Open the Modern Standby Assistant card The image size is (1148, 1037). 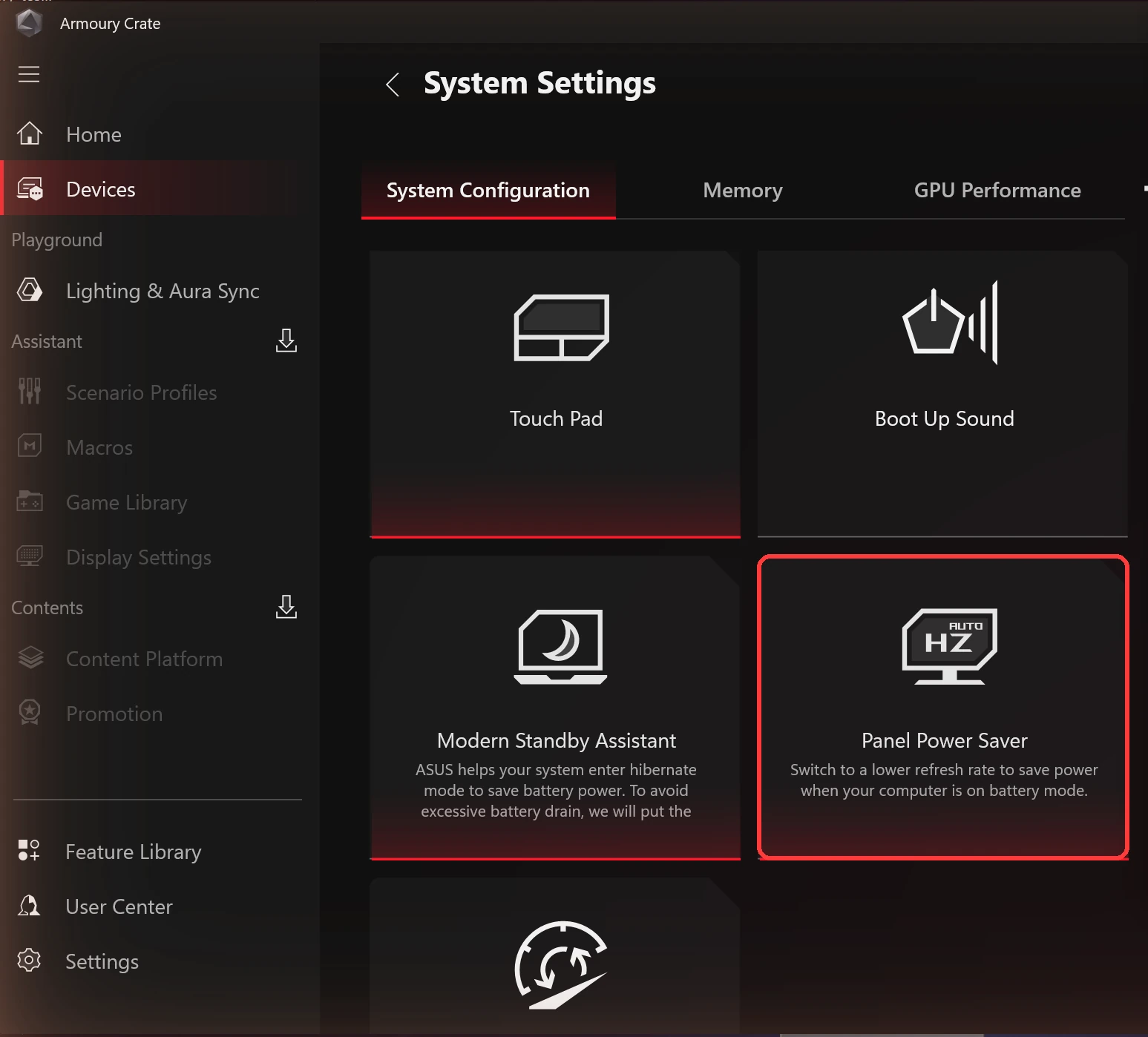(555, 708)
